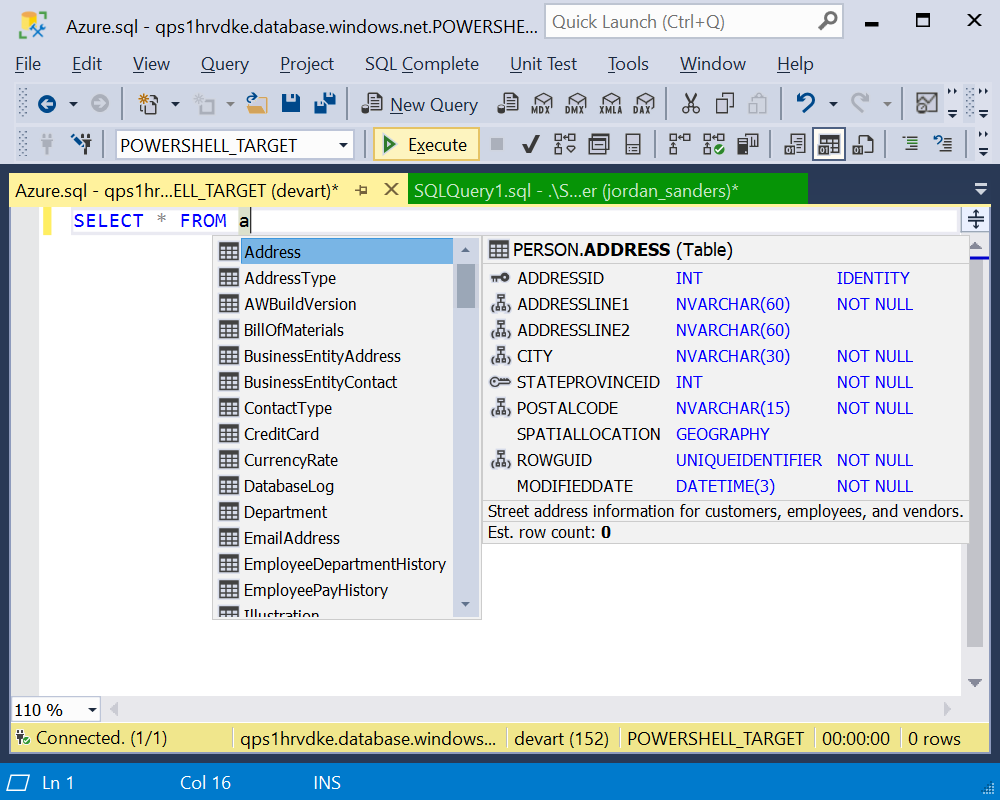
Task: Click the IntelliSense Enabled icon
Action: coord(633,145)
